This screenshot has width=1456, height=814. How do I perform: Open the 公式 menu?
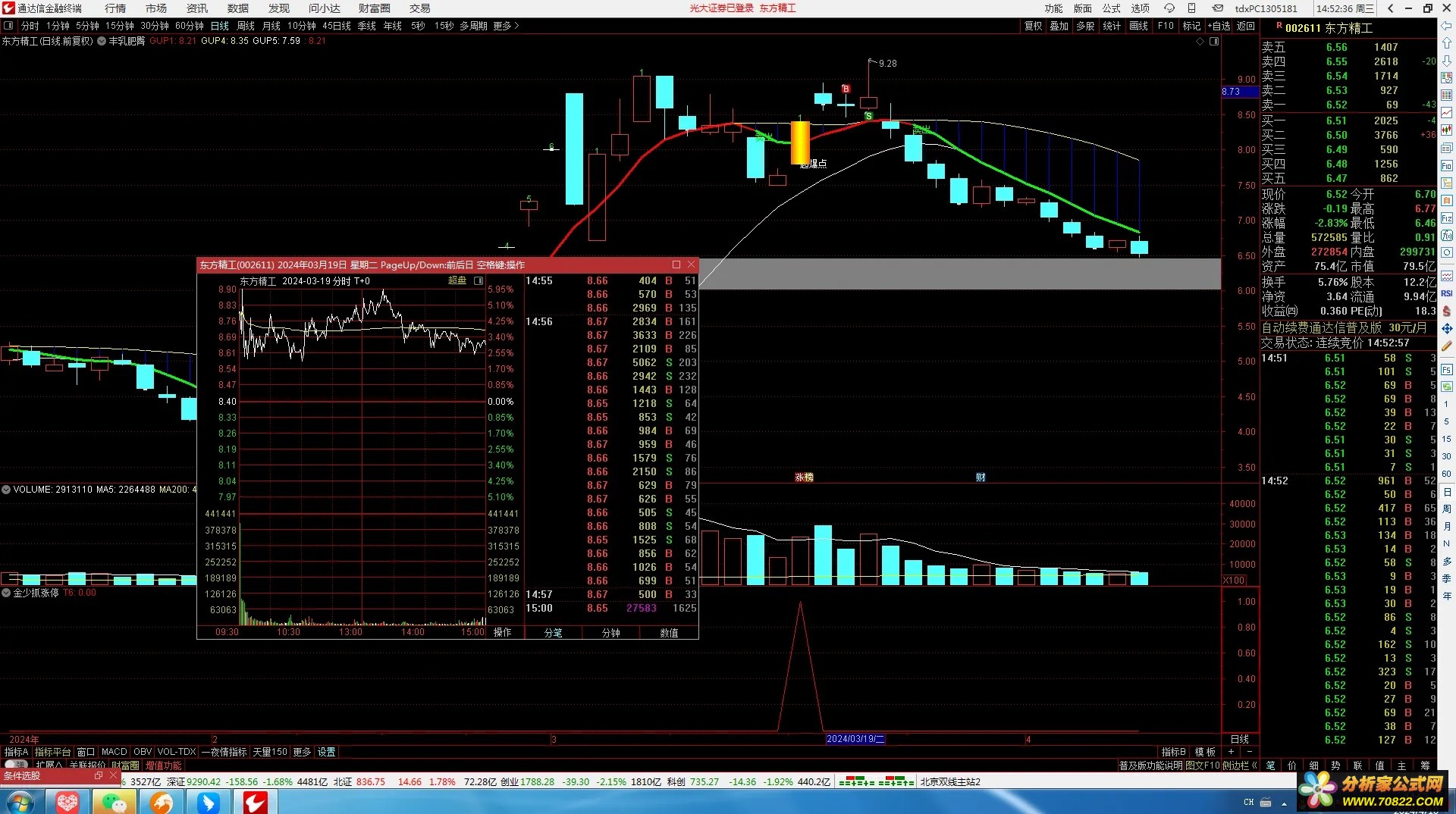pos(1112,8)
